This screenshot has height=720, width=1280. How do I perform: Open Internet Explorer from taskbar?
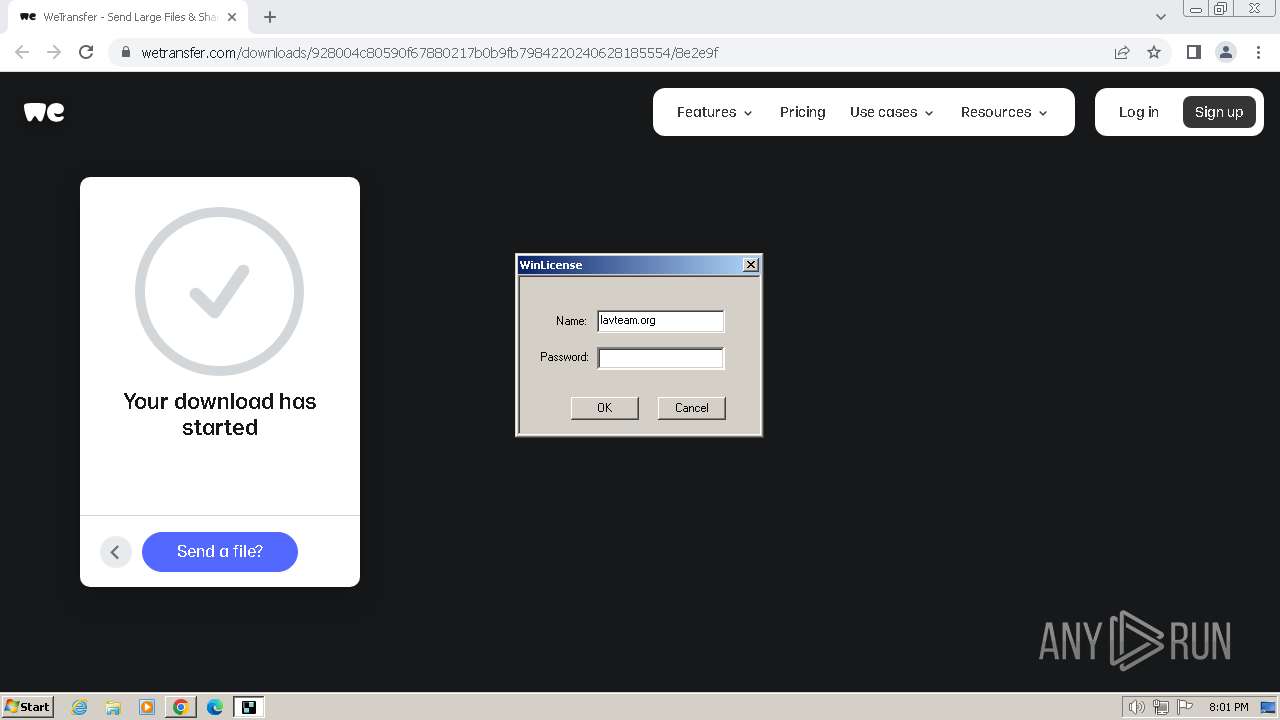tap(79, 707)
